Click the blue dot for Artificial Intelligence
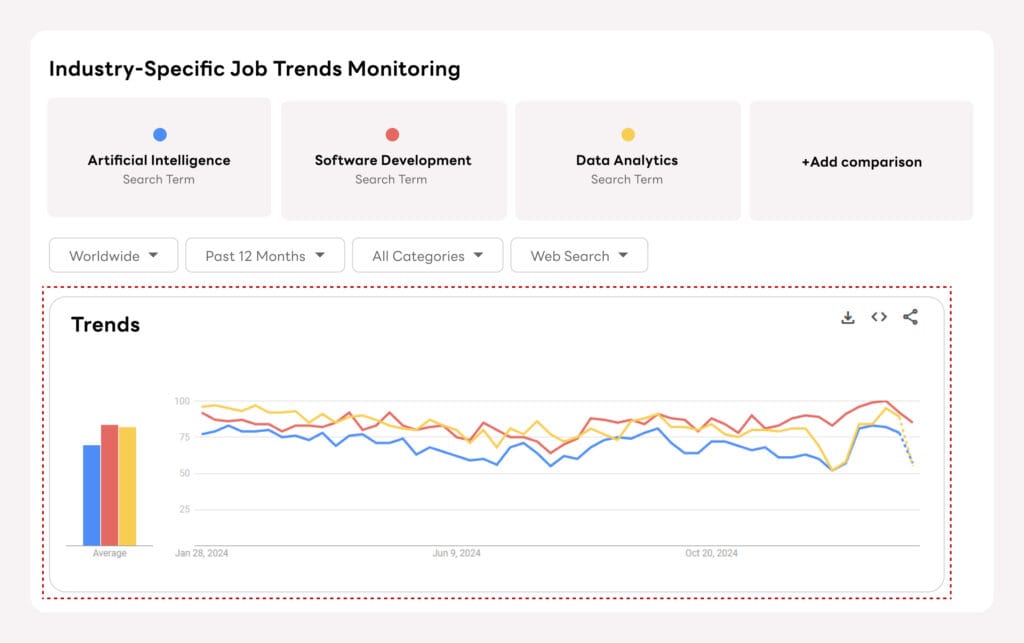 click(x=159, y=135)
